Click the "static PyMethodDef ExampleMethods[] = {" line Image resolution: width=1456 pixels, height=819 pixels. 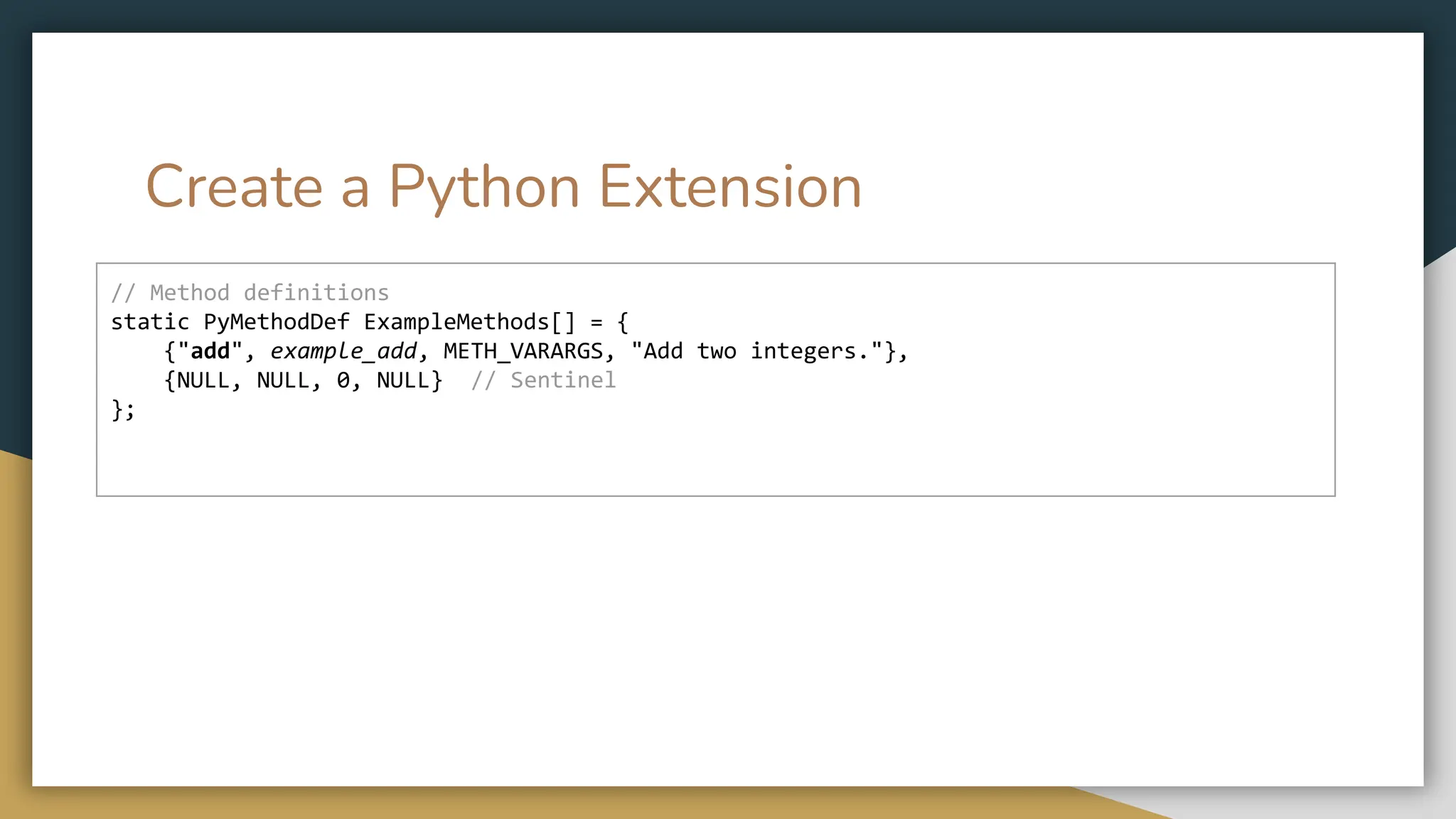370,322
